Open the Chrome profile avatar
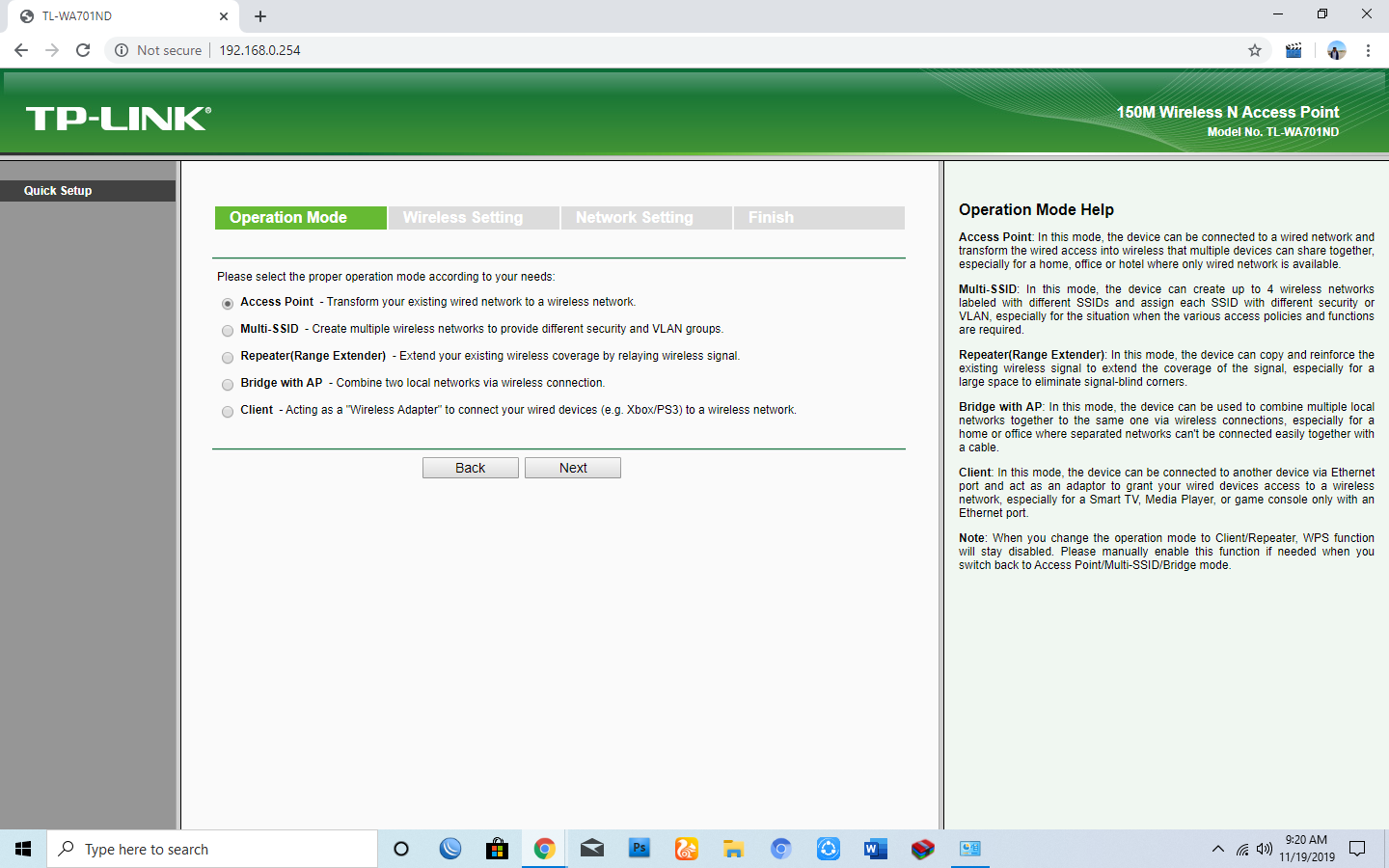The height and width of the screenshot is (868, 1389). click(x=1336, y=50)
